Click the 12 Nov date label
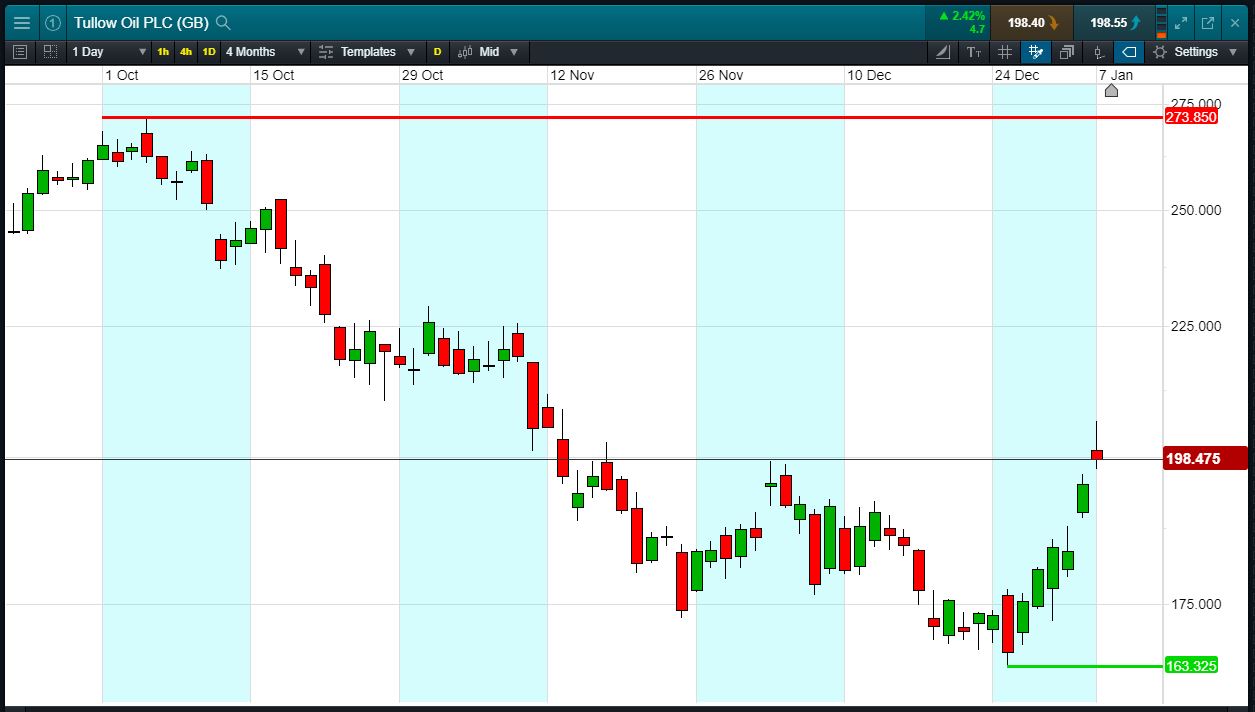Viewport: 1255px width, 712px height. pos(572,75)
